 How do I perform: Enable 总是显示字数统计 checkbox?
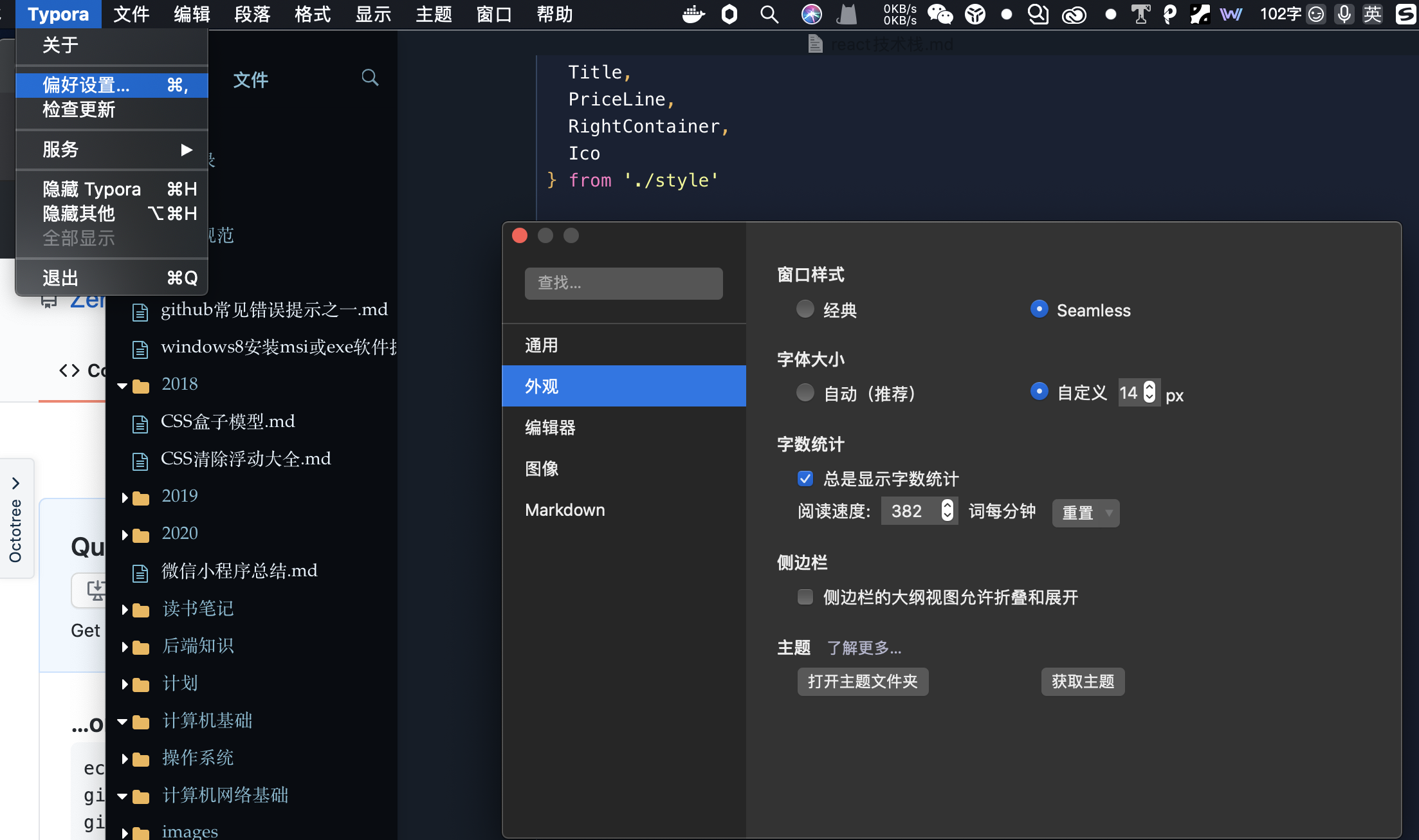805,479
